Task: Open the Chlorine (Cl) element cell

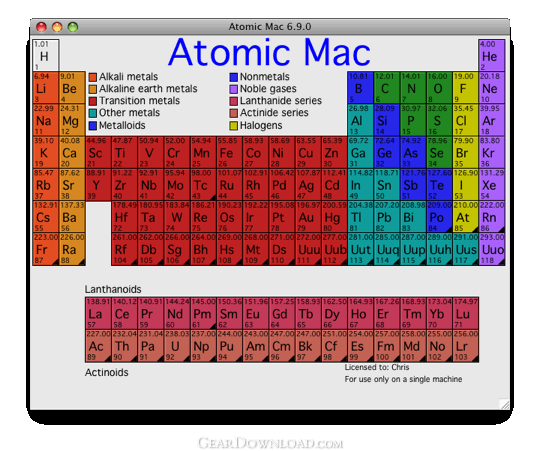Action: coord(465,120)
